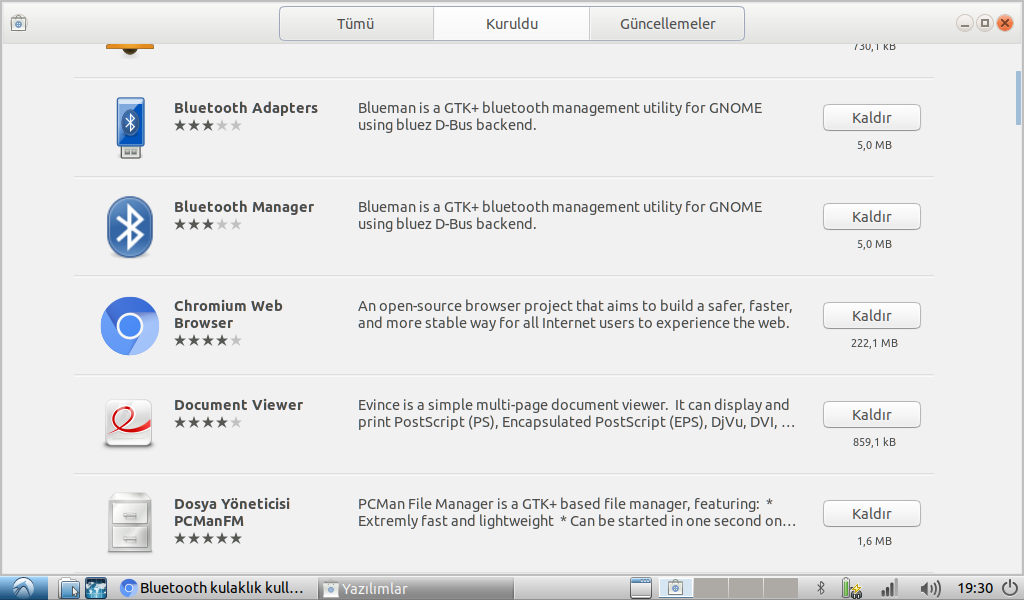Viewport: 1024px width, 600px height.
Task: Remove Bluetooth Manager with Kaldır
Action: (871, 217)
